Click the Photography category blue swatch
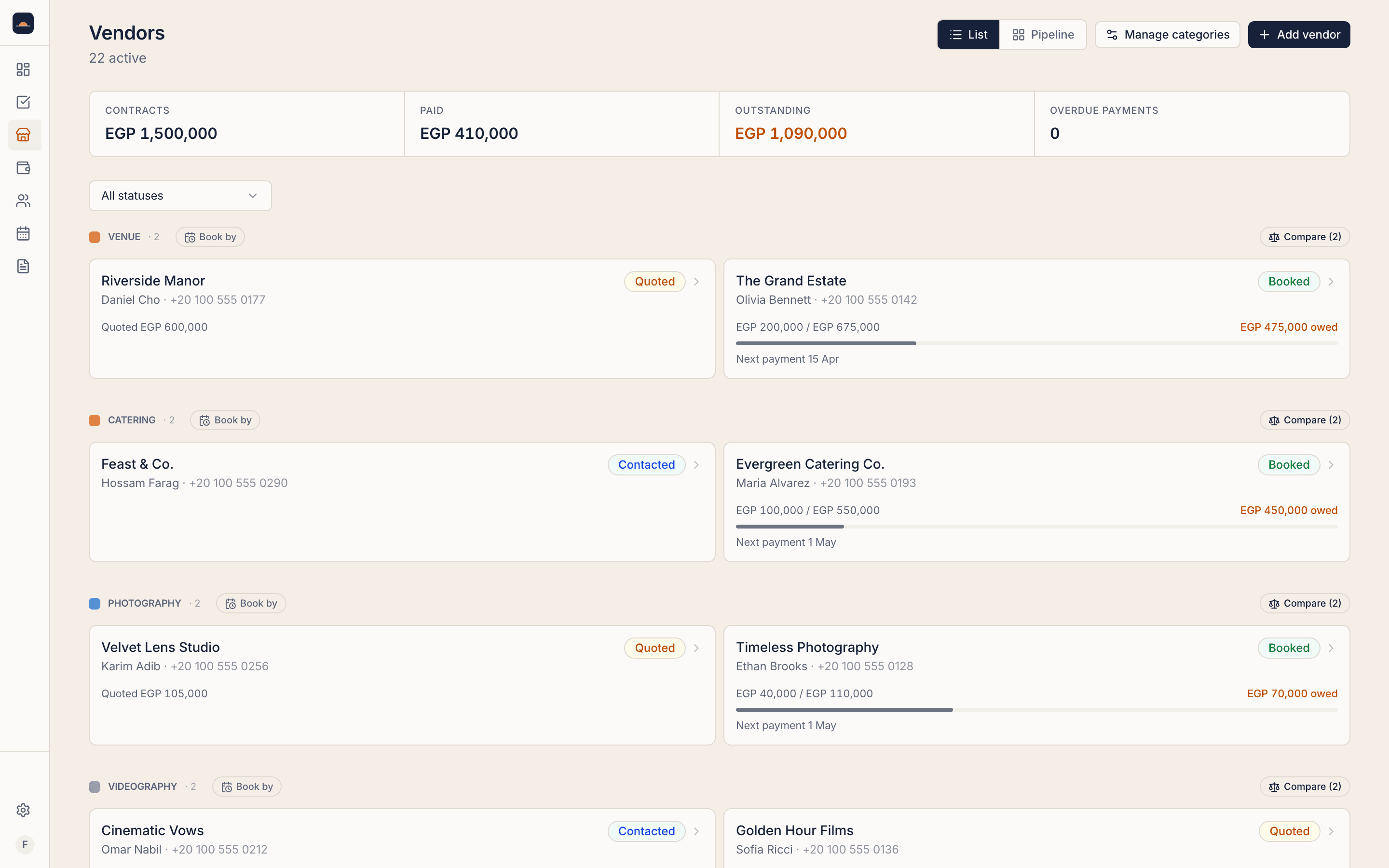Screen dimensions: 1389x868 [x=95, y=603]
